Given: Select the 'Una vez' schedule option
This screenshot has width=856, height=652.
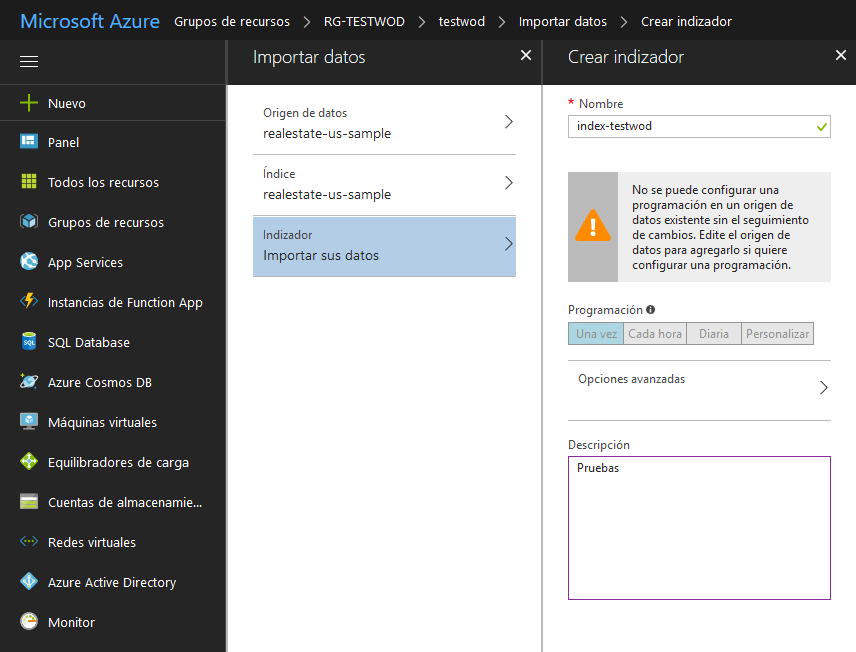Looking at the screenshot, I should tap(596, 334).
